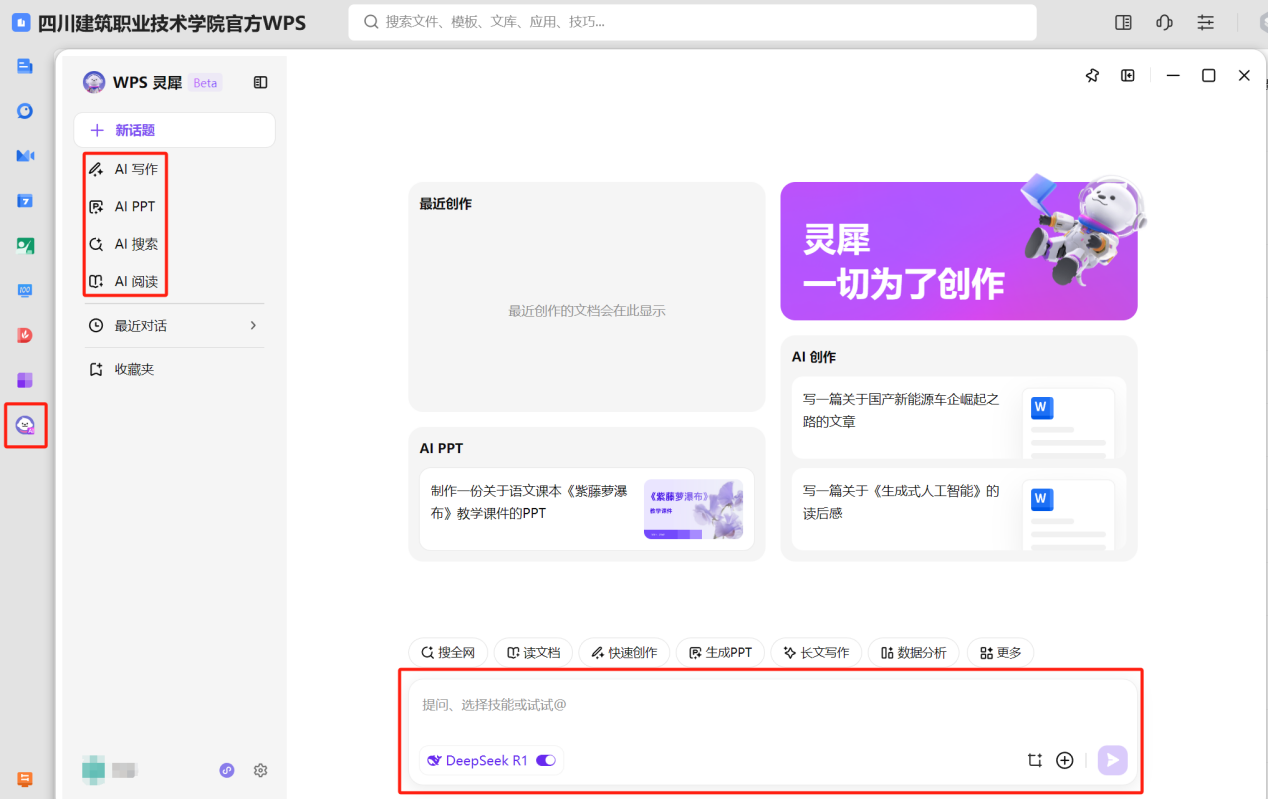1268x799 pixels.
Task: Click the 长文写作 skill chip
Action: 816,652
